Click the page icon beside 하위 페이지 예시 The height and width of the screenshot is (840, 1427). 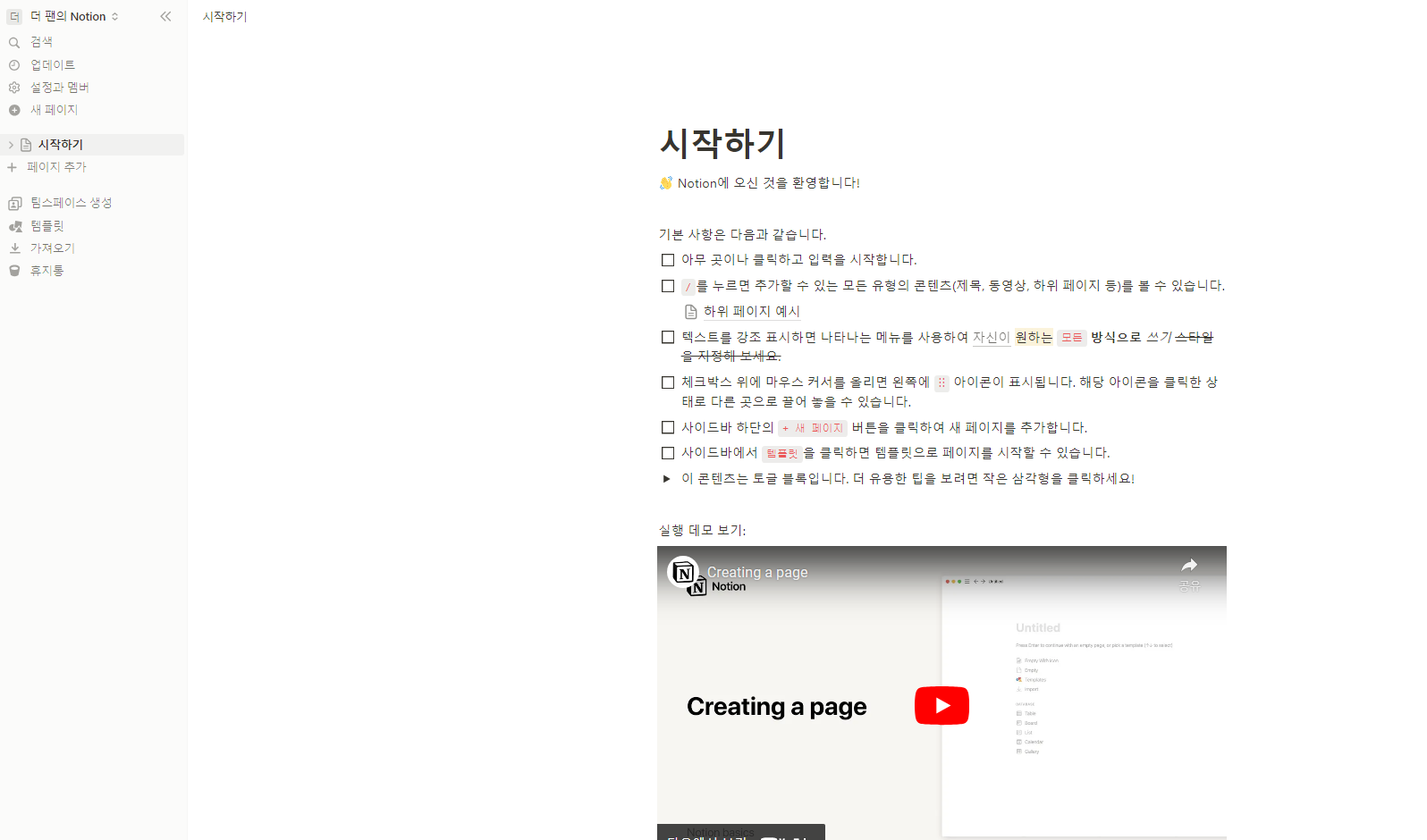(690, 312)
